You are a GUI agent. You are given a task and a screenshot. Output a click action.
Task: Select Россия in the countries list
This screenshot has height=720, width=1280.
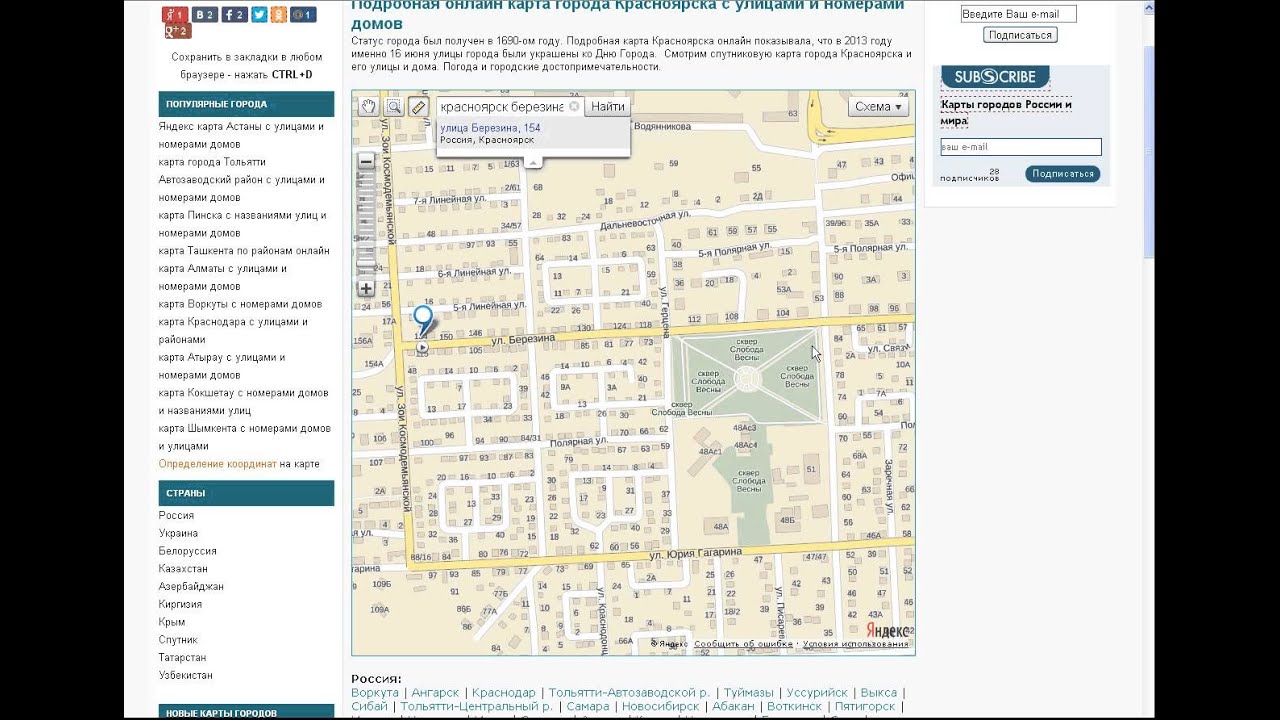176,516
